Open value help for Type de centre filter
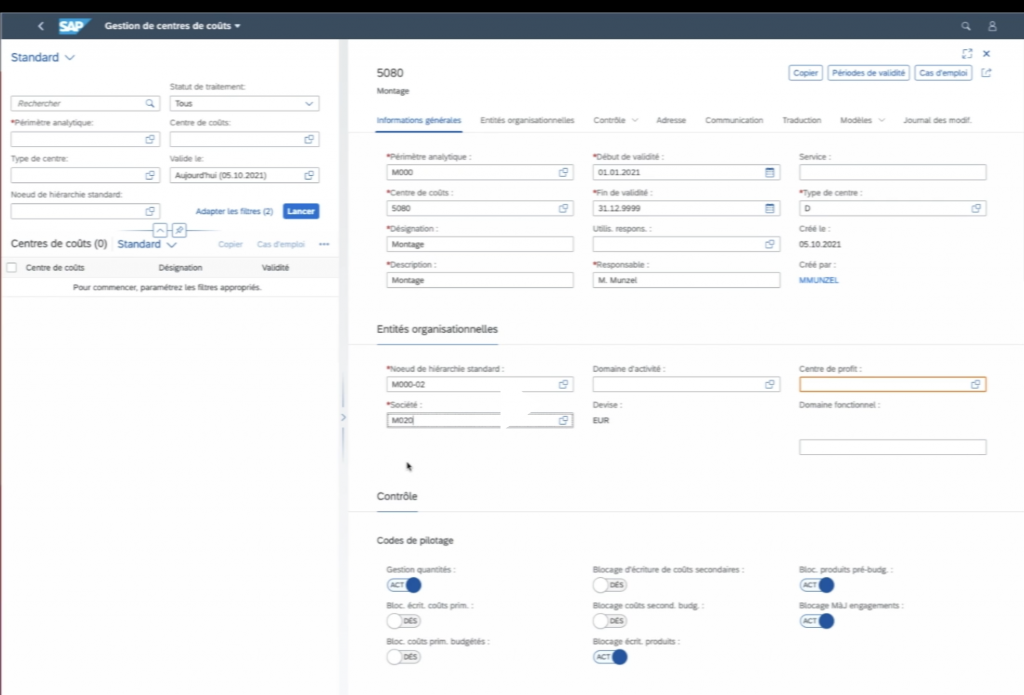Screen dimensions: 1024x695 (x=150, y=175)
